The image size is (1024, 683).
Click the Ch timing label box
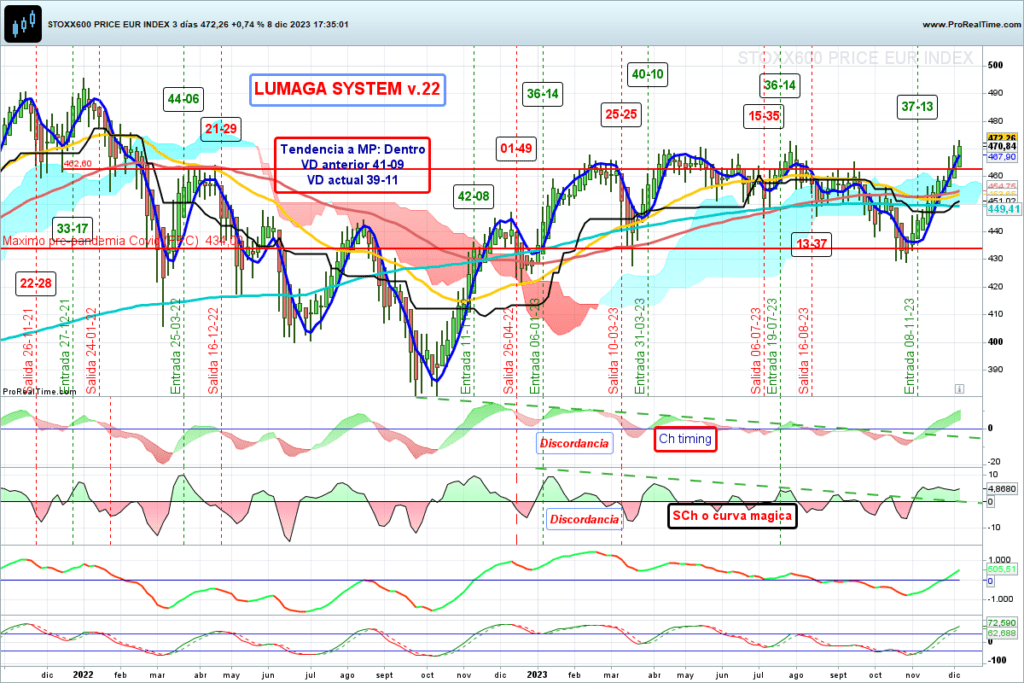pyautogui.click(x=685, y=439)
